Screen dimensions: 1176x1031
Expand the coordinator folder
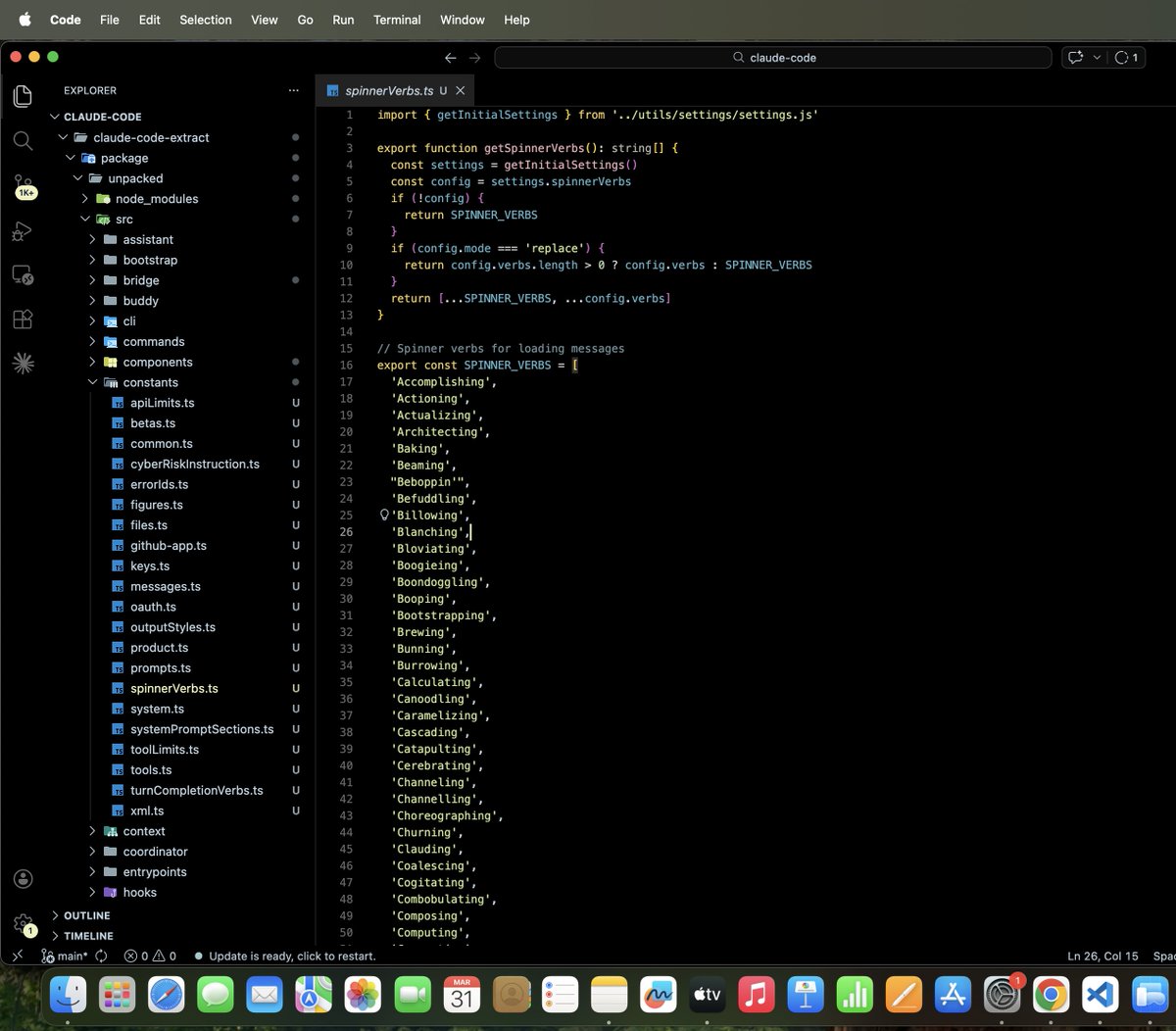(x=92, y=852)
